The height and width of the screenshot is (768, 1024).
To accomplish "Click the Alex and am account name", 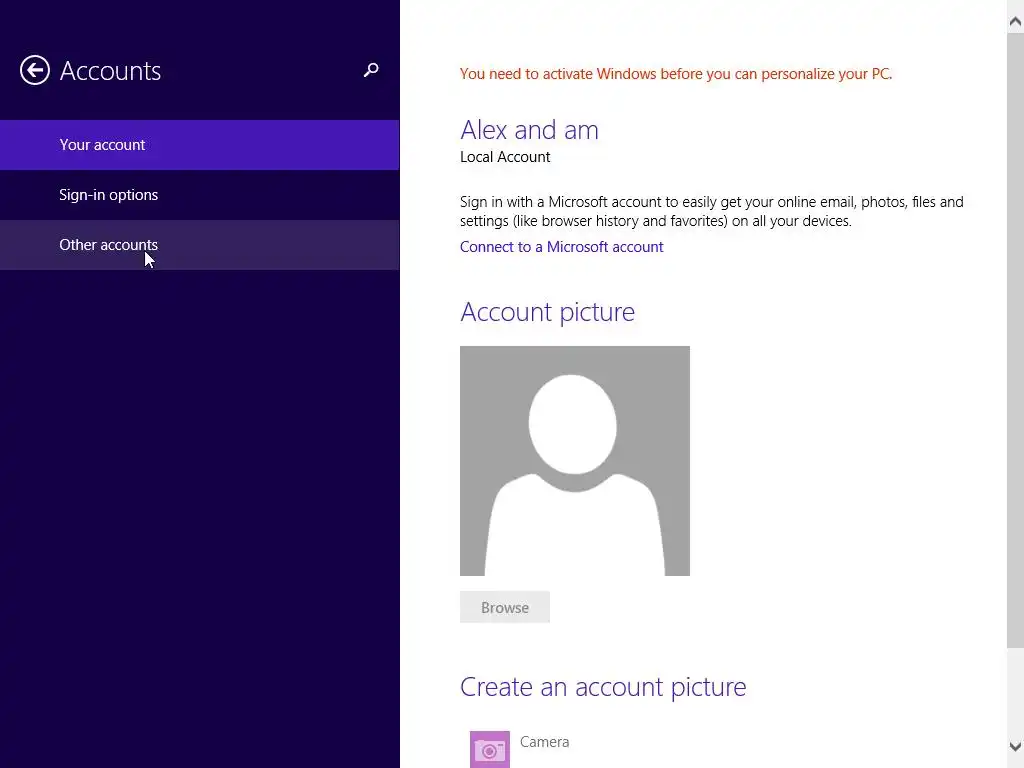I will tap(529, 130).
